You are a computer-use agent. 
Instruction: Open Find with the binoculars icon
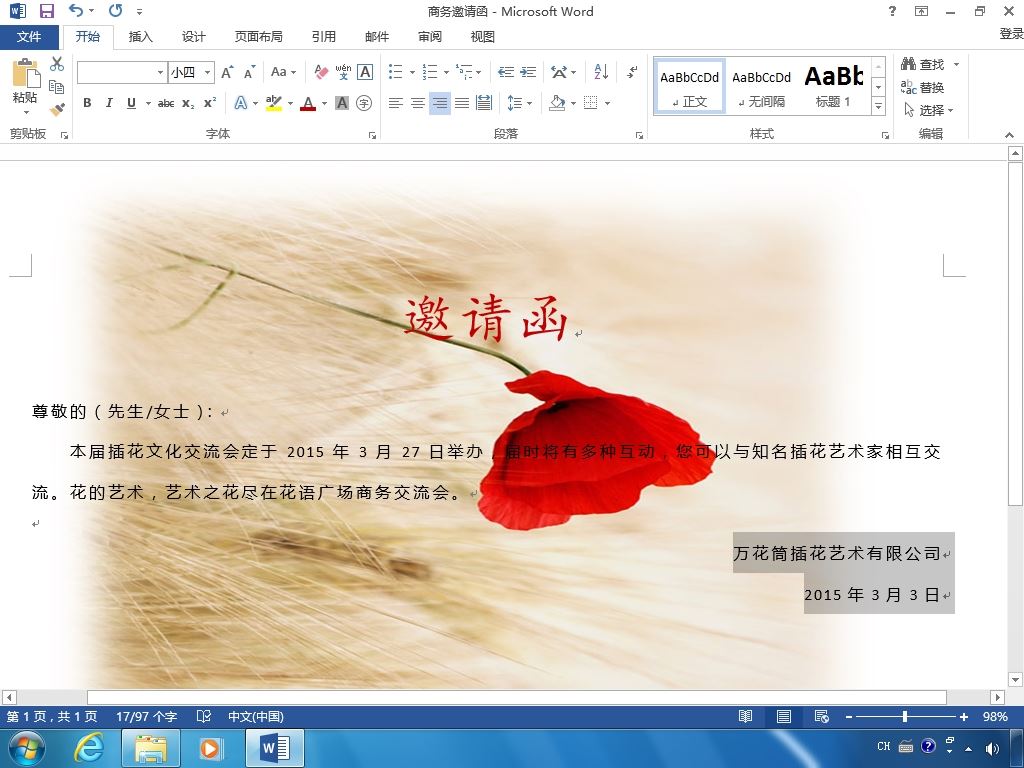tap(923, 64)
